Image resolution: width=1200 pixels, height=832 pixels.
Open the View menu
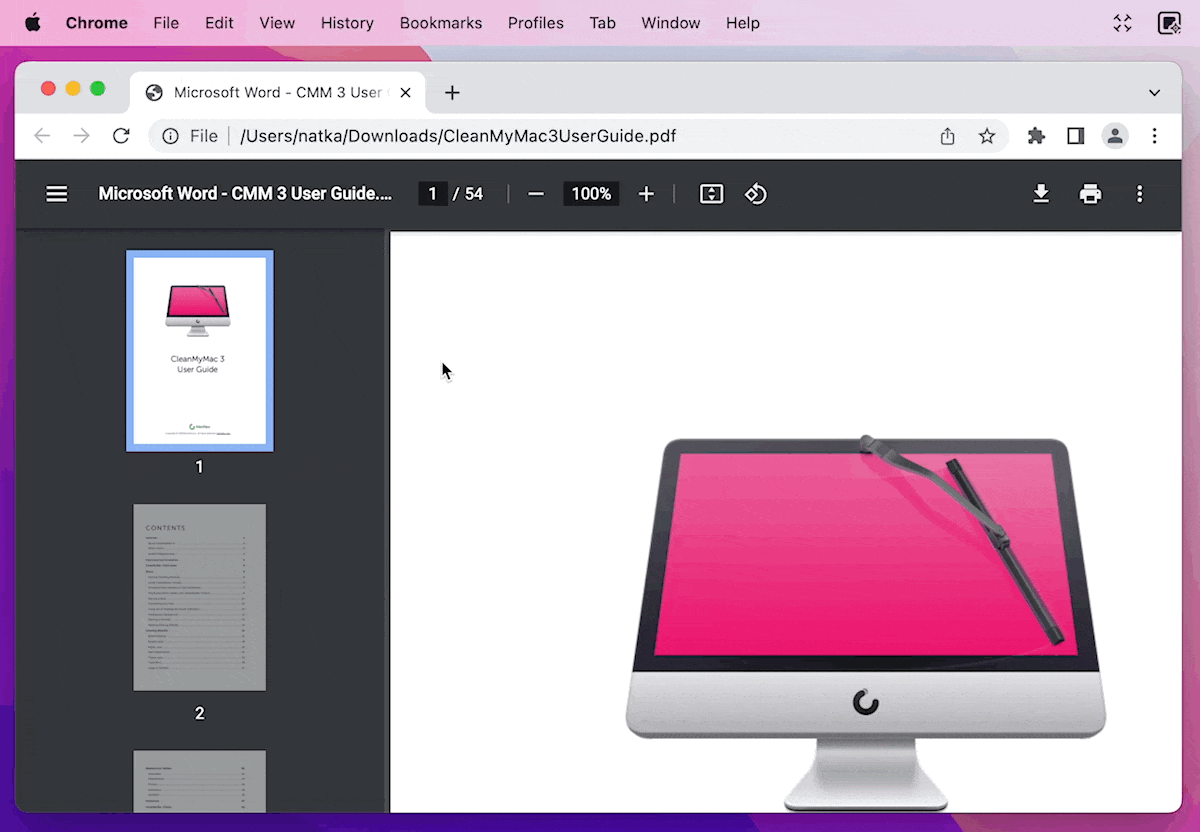pos(277,23)
